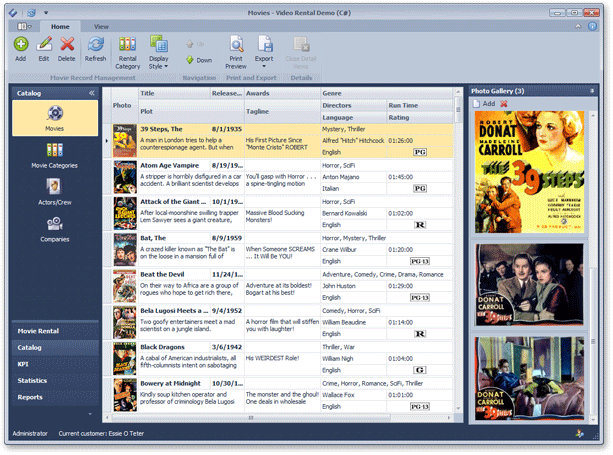This screenshot has height=455, width=613.
Task: Switch to the View ribbon tab
Action: [x=101, y=25]
